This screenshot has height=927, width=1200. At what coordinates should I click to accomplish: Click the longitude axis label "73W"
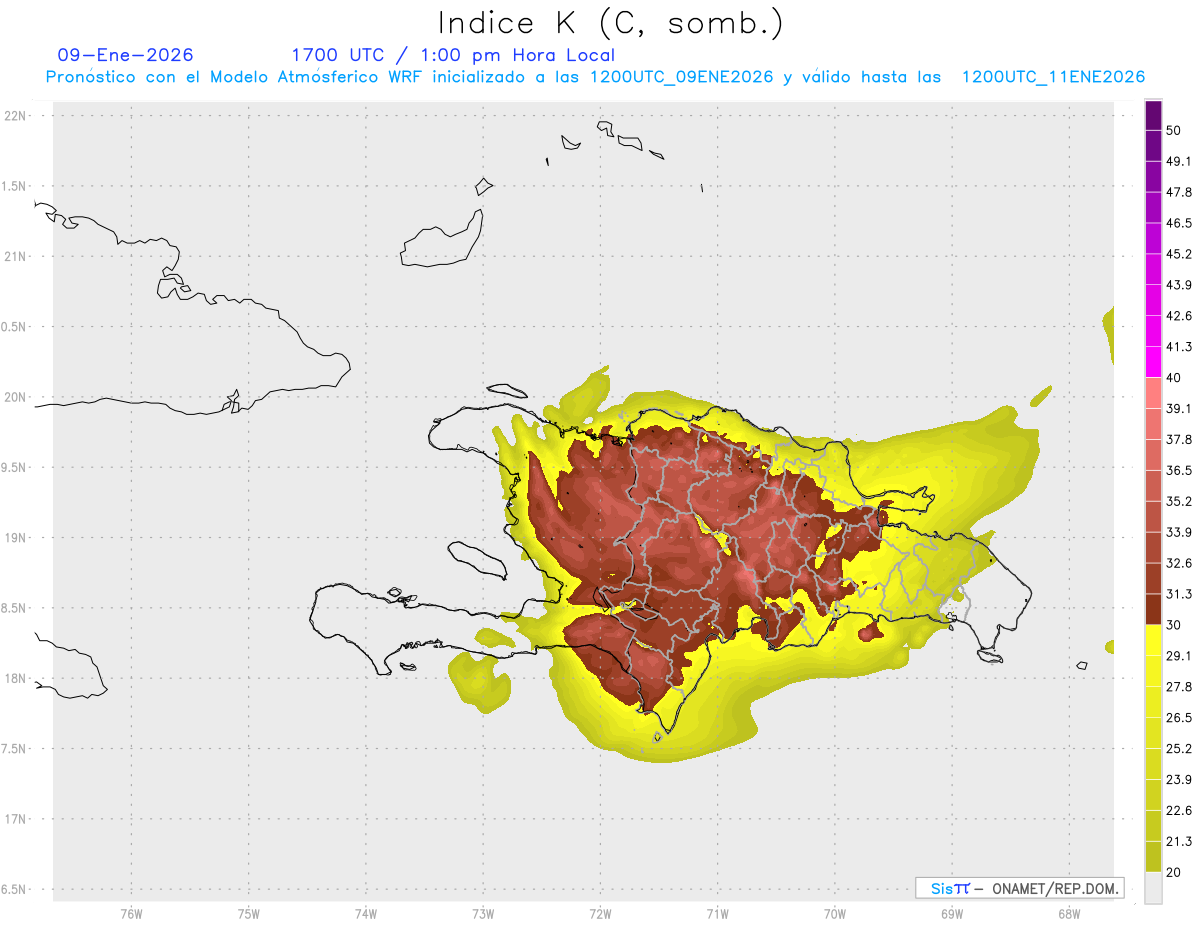point(483,913)
